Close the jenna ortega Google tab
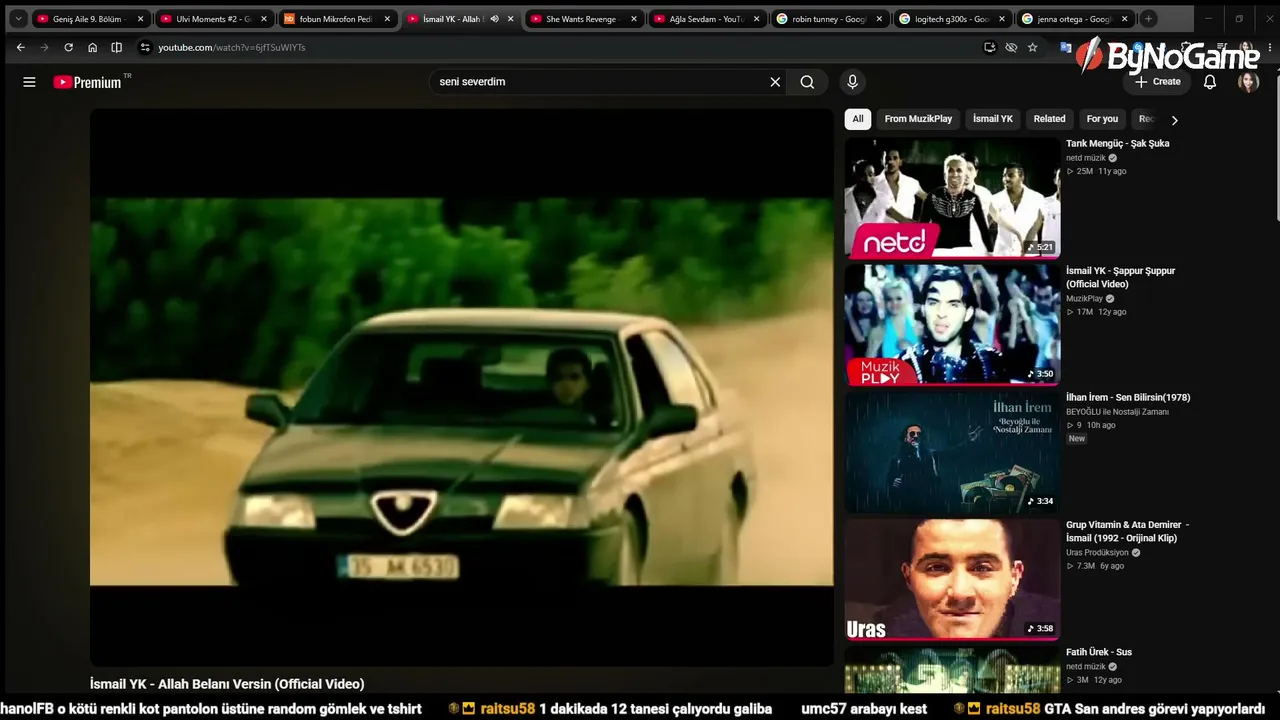The height and width of the screenshot is (720, 1280). coord(1125,19)
